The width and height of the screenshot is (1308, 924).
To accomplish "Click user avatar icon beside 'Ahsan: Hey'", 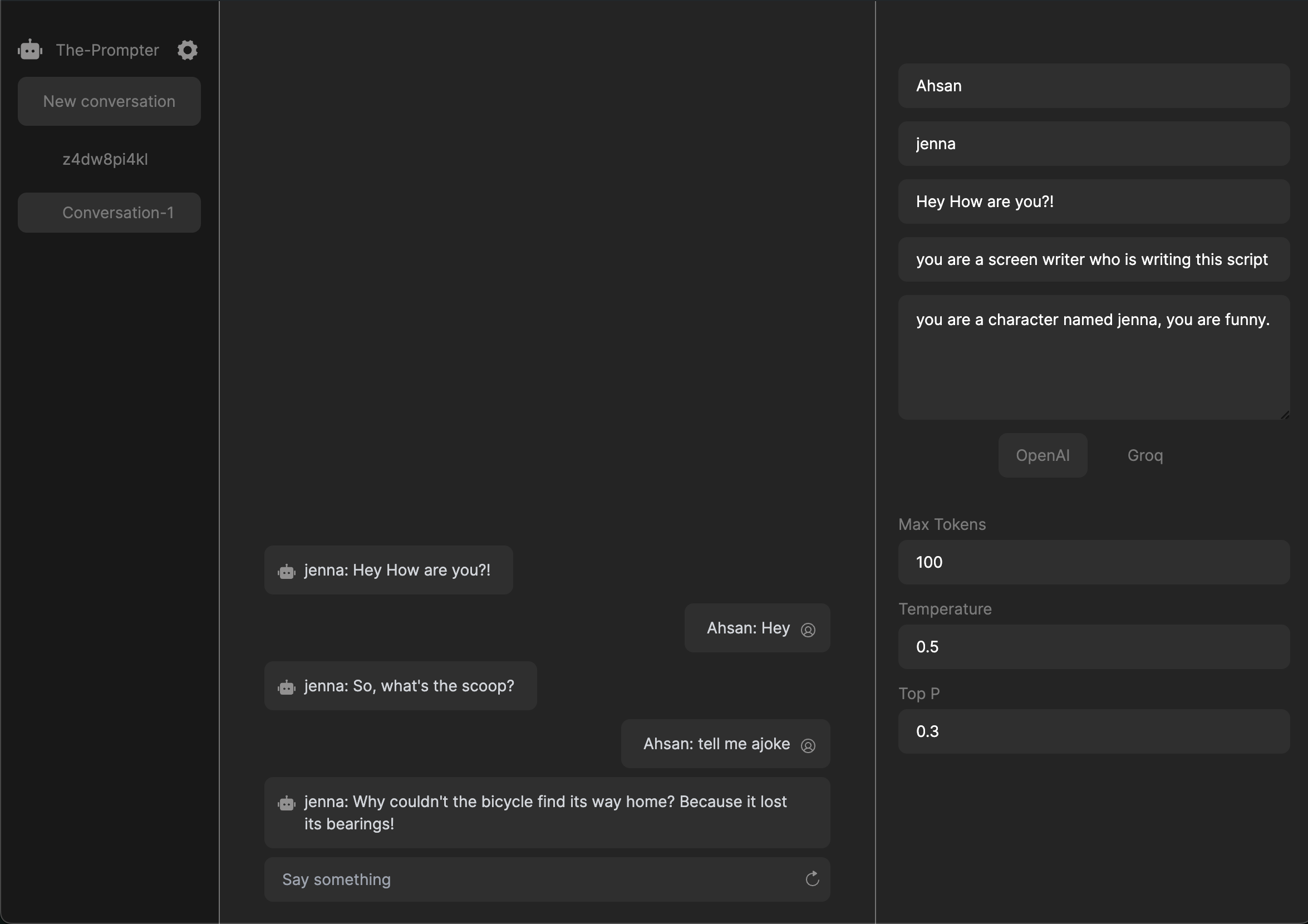I will pos(808,630).
